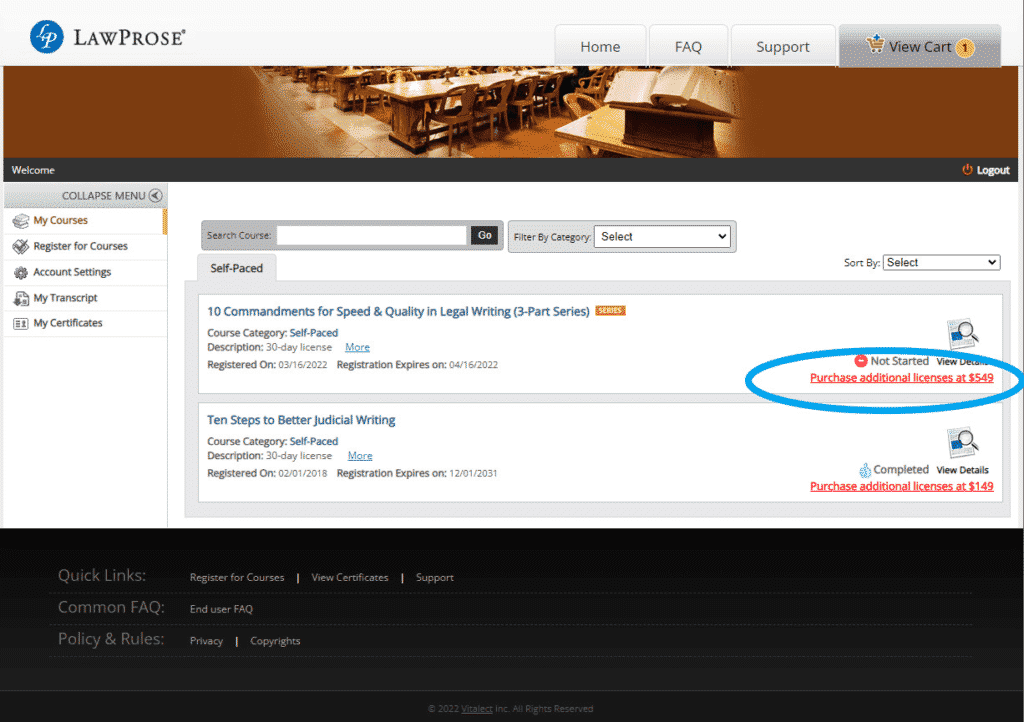
Task: Click View Details icon for Ten Steps course
Action: point(963,442)
